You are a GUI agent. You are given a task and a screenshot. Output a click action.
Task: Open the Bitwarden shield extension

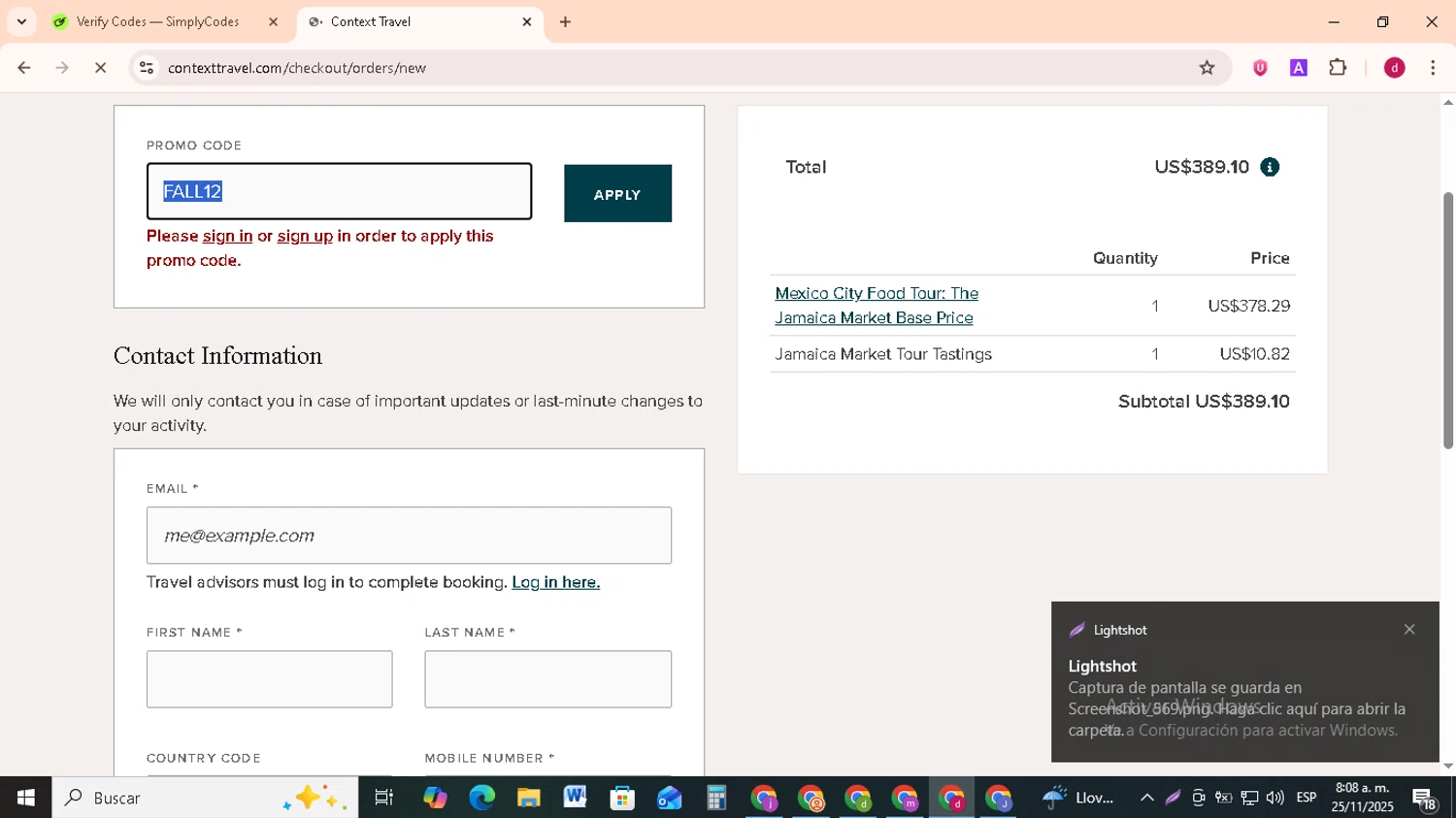[x=1260, y=68]
